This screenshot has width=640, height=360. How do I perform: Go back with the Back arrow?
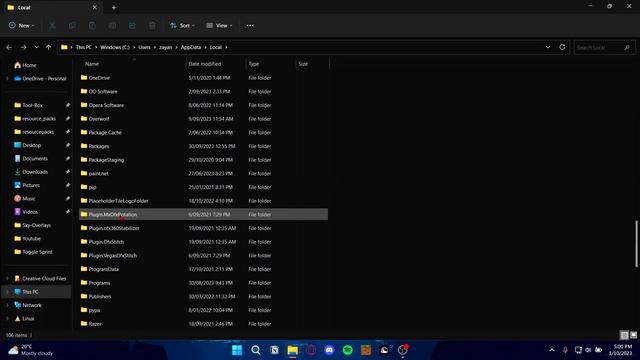9,47
